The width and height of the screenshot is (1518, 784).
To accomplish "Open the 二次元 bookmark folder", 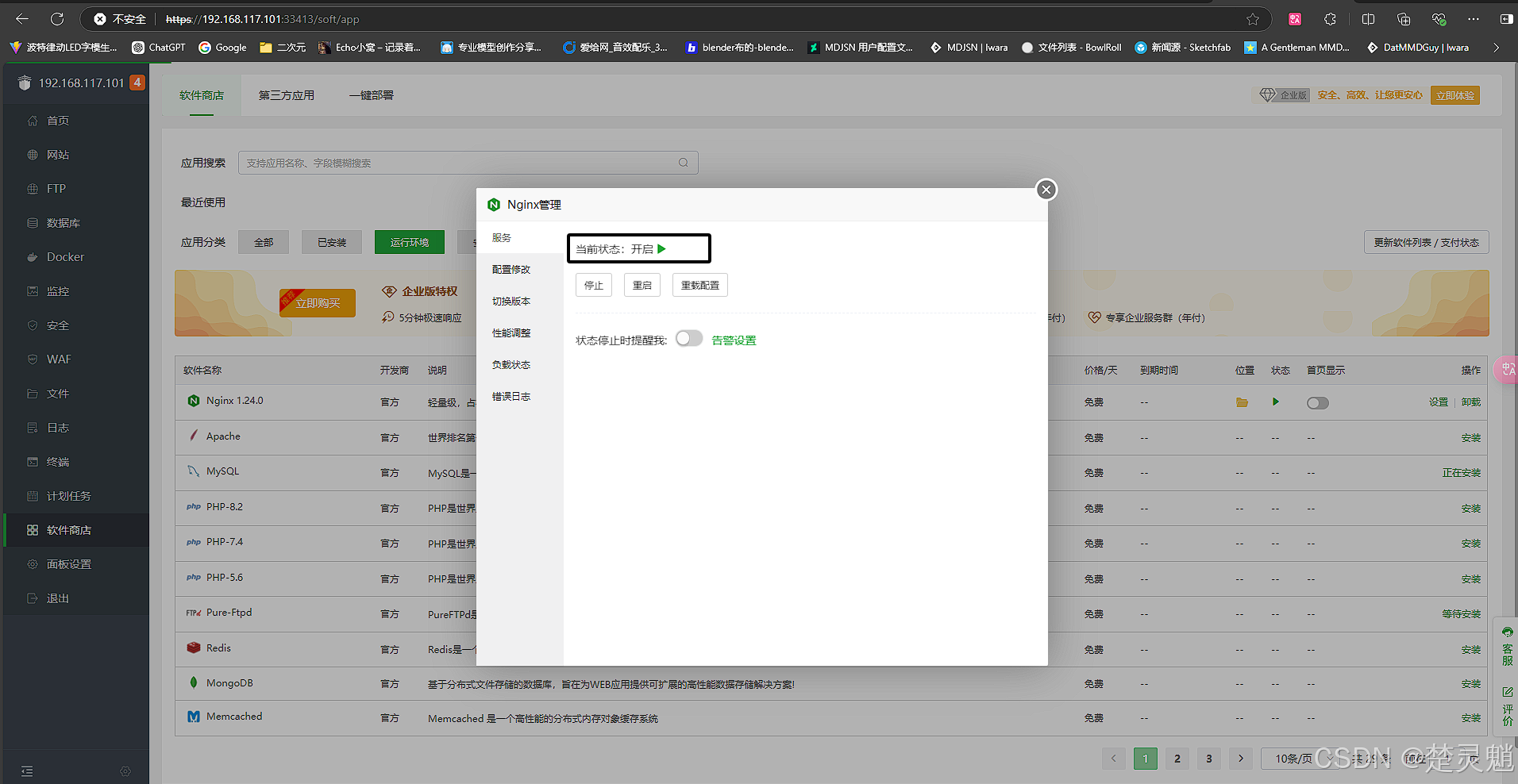I will 283,48.
